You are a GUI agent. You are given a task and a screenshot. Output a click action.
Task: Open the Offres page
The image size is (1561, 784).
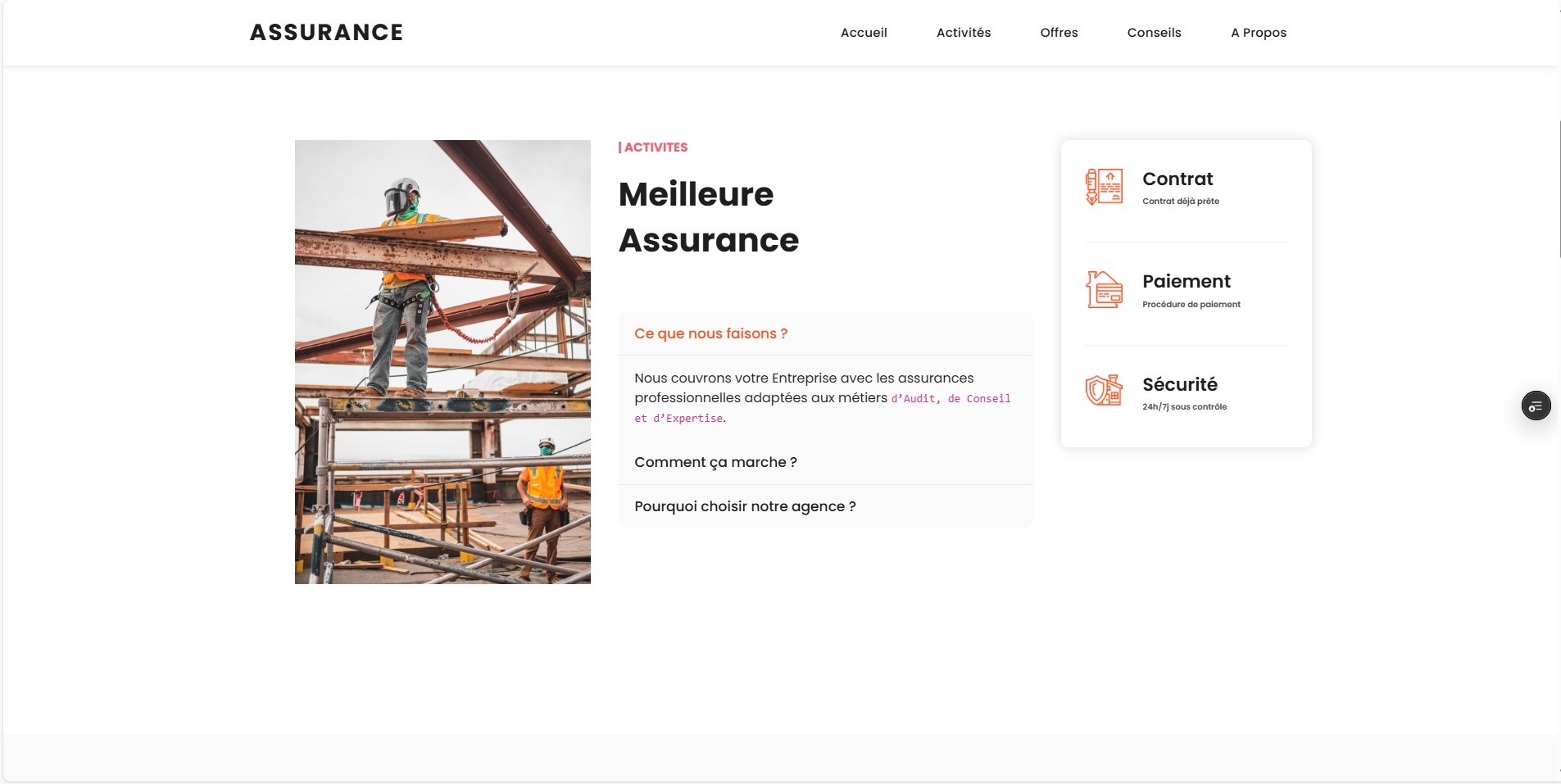pos(1059,33)
